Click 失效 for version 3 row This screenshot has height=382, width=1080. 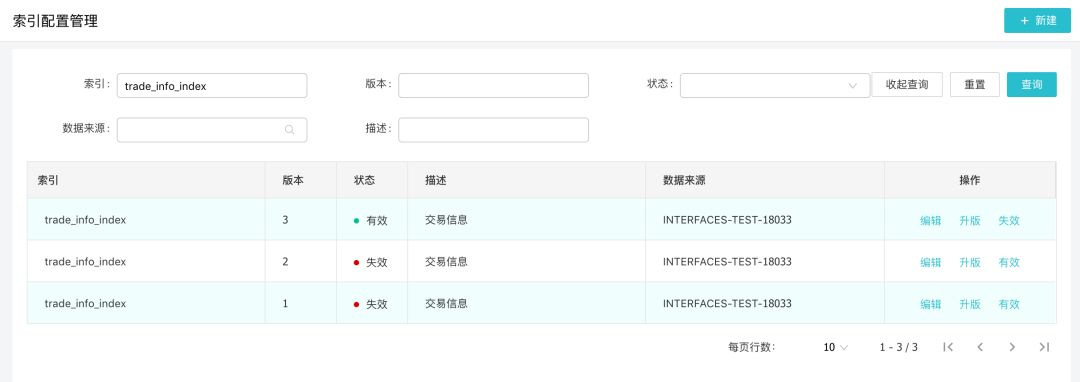[x=1009, y=221]
